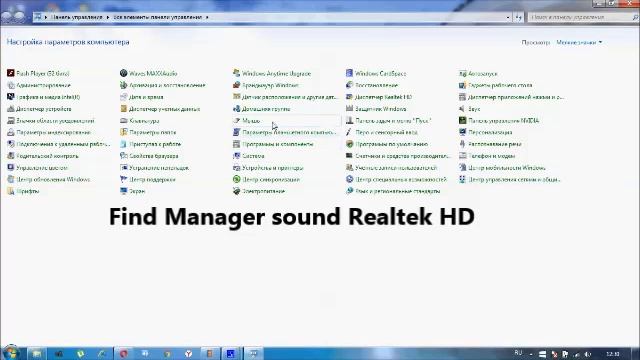Open Родительский контроль icon
The image size is (640, 360).
pyautogui.click(x=11, y=156)
